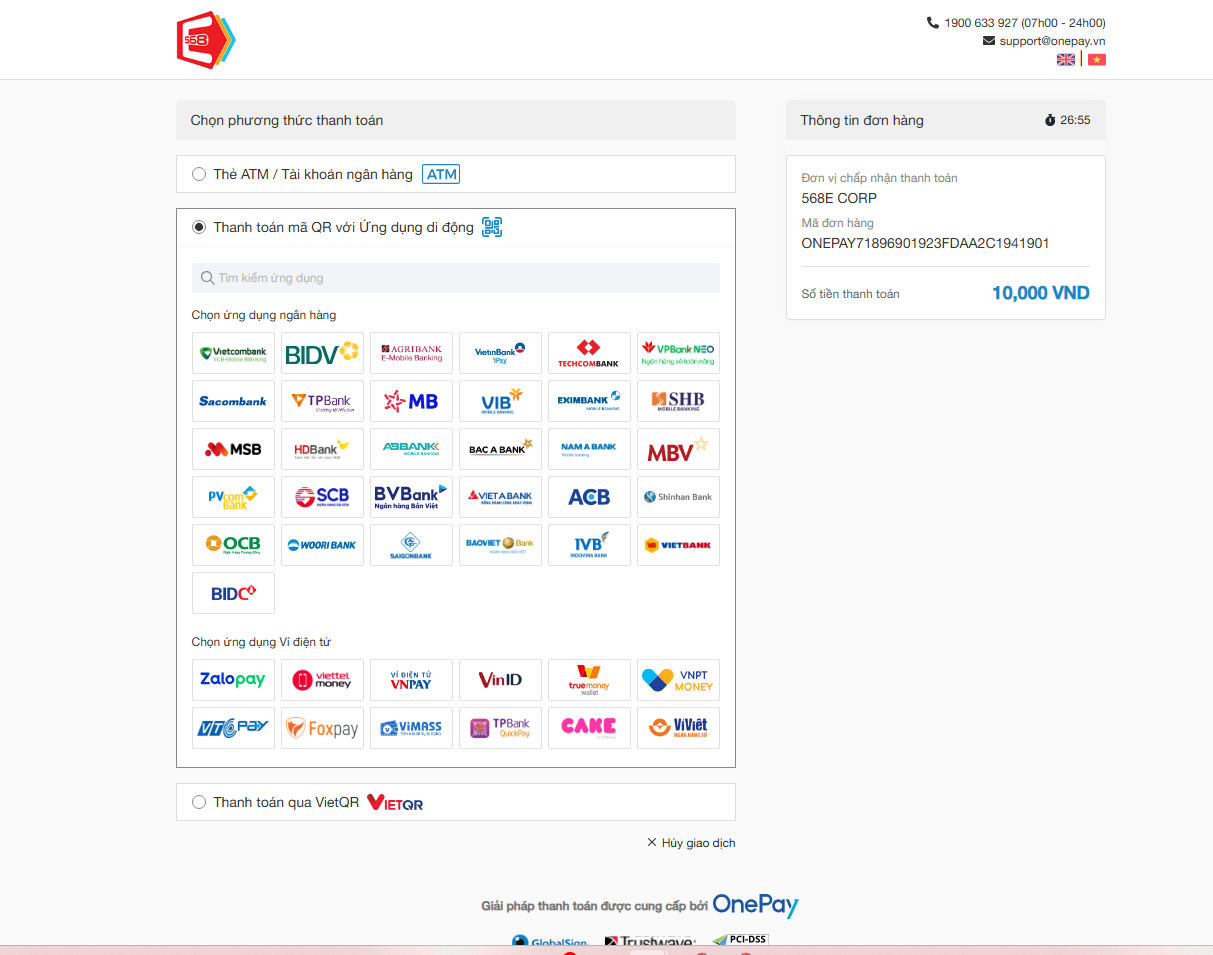Choose the HDBank tile
The height and width of the screenshot is (955, 1213).
(322, 449)
